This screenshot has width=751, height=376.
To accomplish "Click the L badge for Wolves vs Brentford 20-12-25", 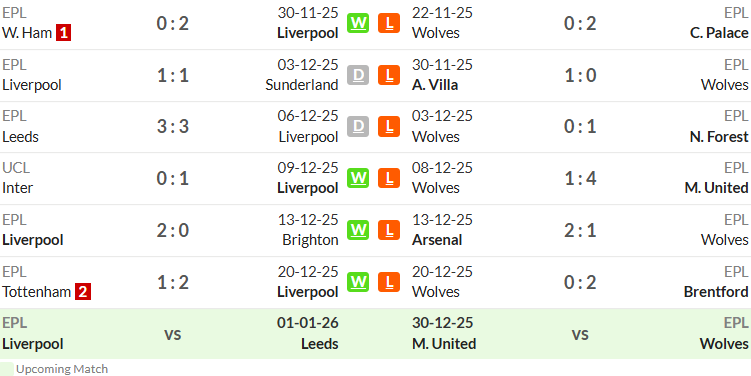I will click(x=389, y=282).
